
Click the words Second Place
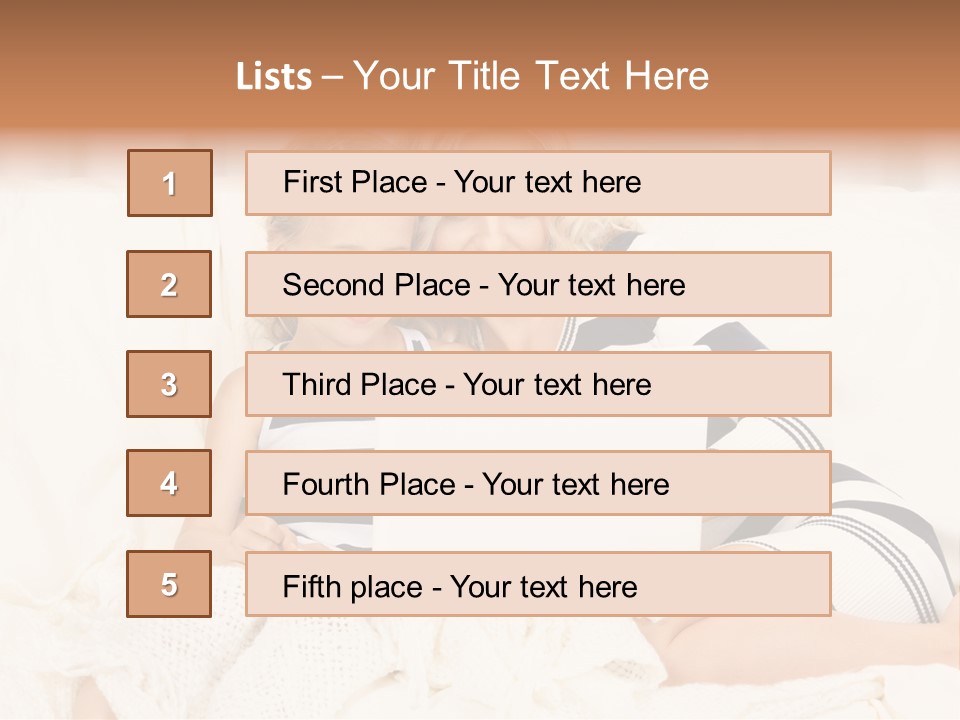377,285
